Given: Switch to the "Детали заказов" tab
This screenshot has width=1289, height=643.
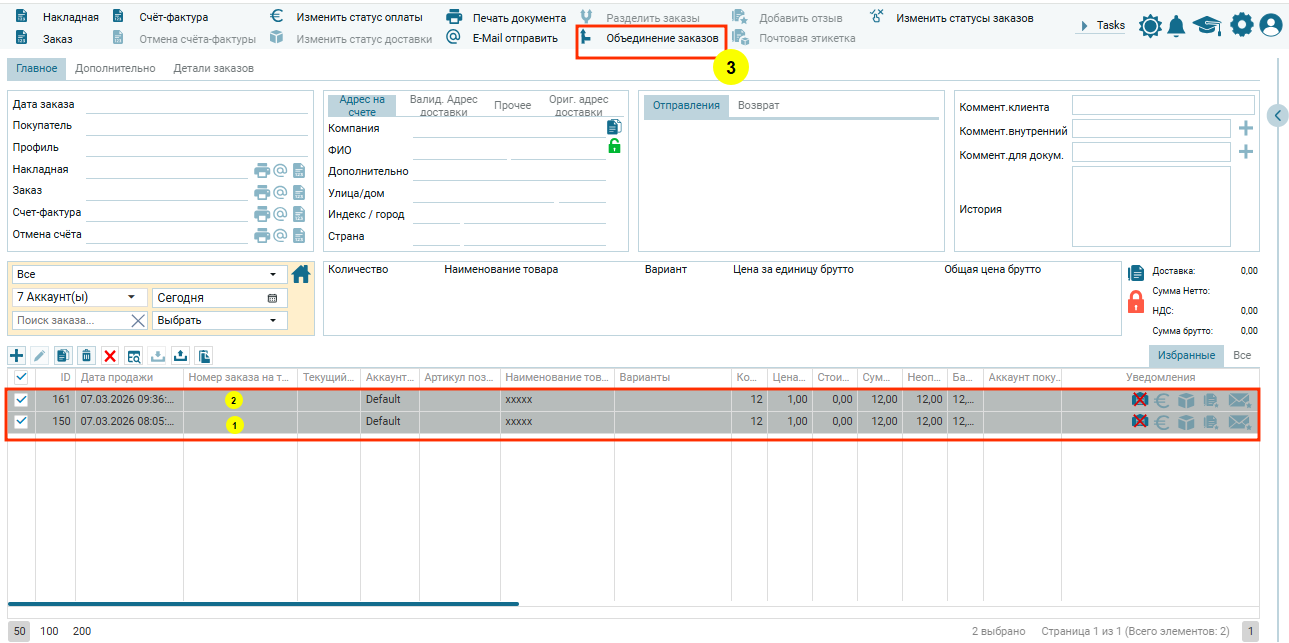Looking at the screenshot, I should [213, 69].
